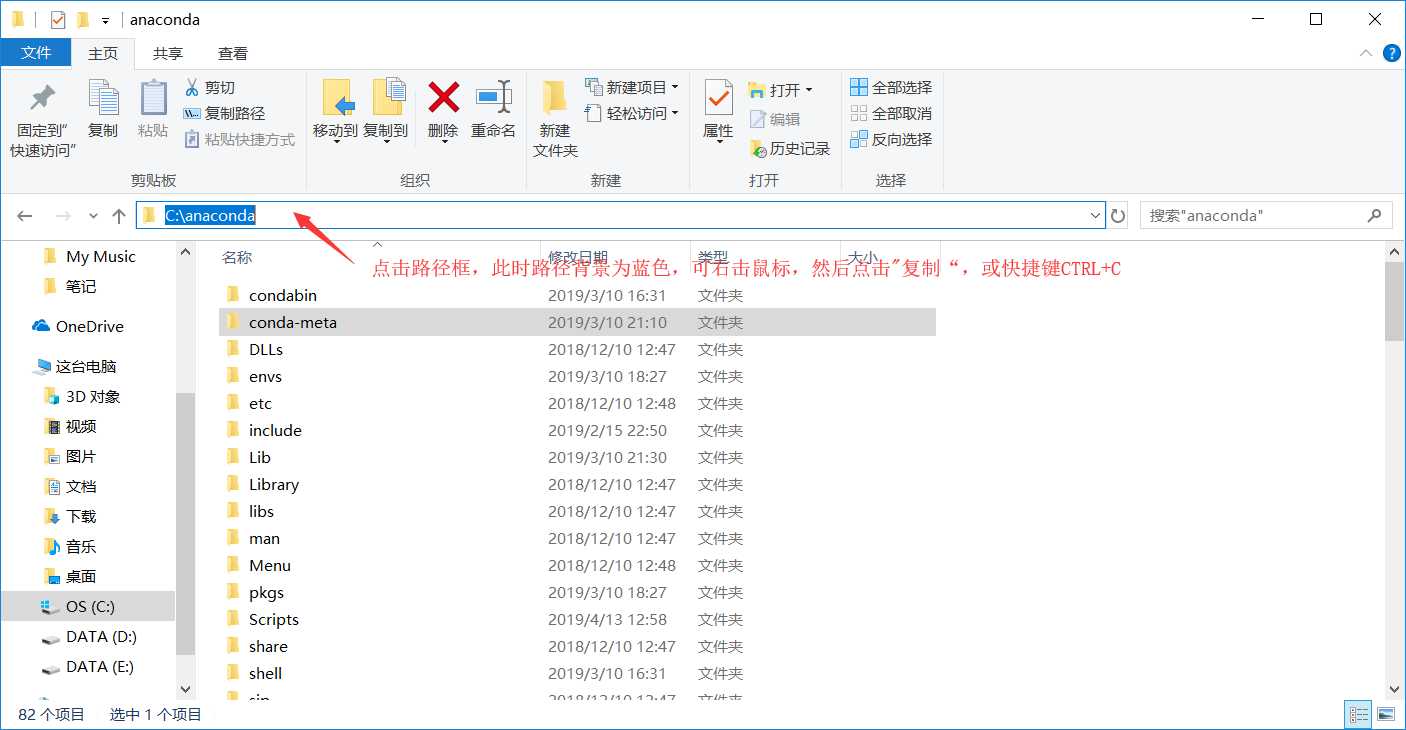Click the search anaconda input box
This screenshot has width=1406, height=730.
point(1266,215)
